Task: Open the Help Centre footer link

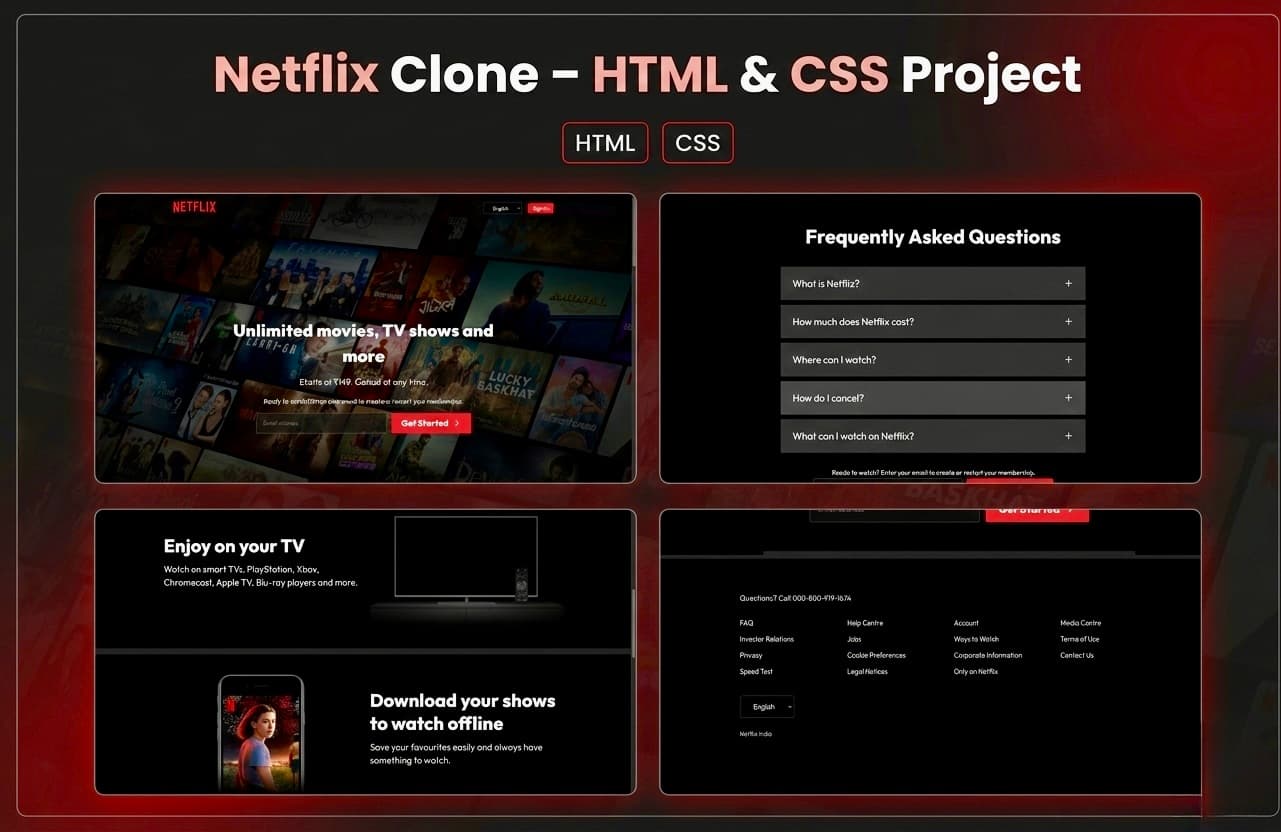Action: point(865,623)
